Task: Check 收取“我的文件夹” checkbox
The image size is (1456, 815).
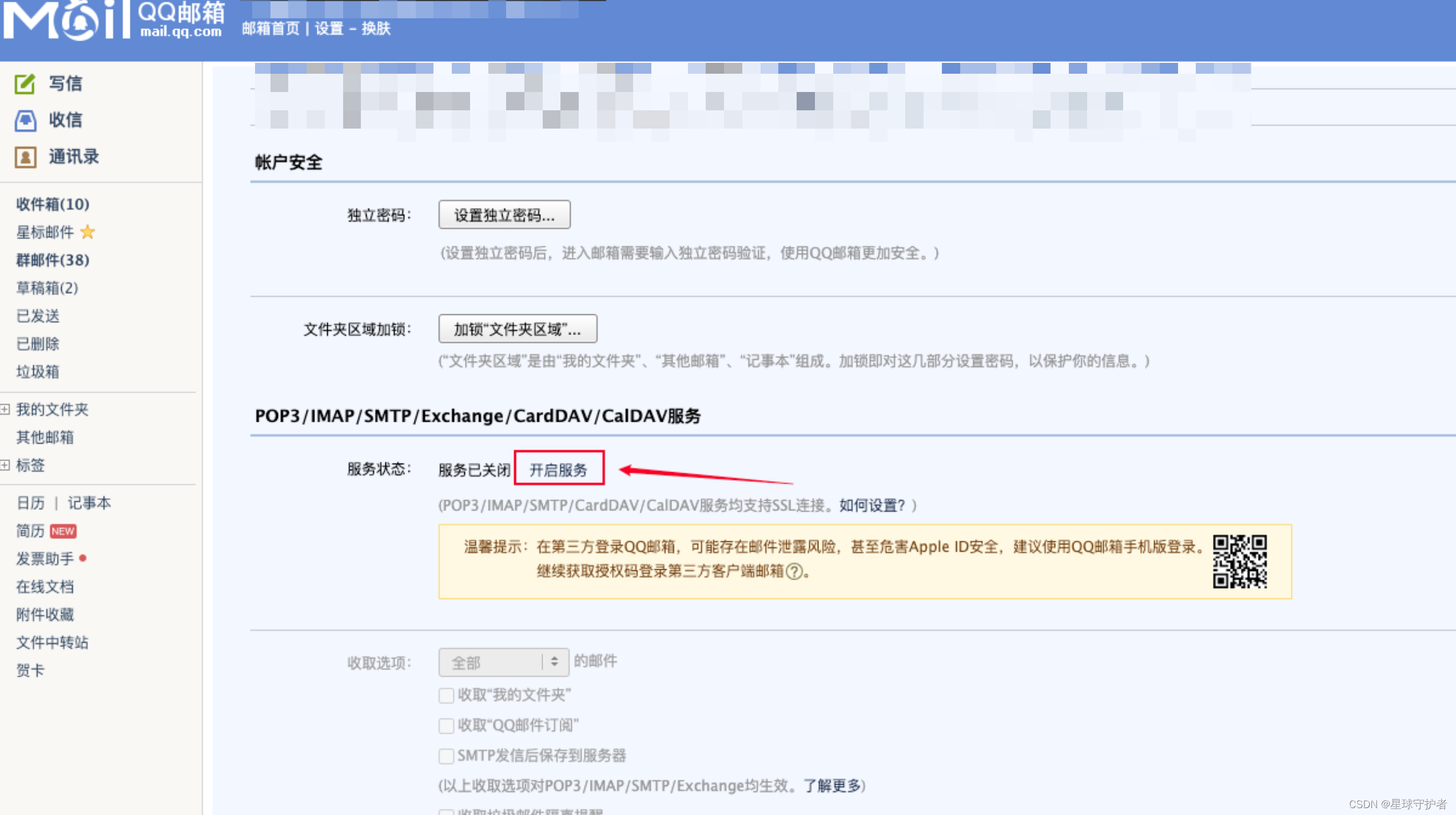Action: (x=446, y=695)
